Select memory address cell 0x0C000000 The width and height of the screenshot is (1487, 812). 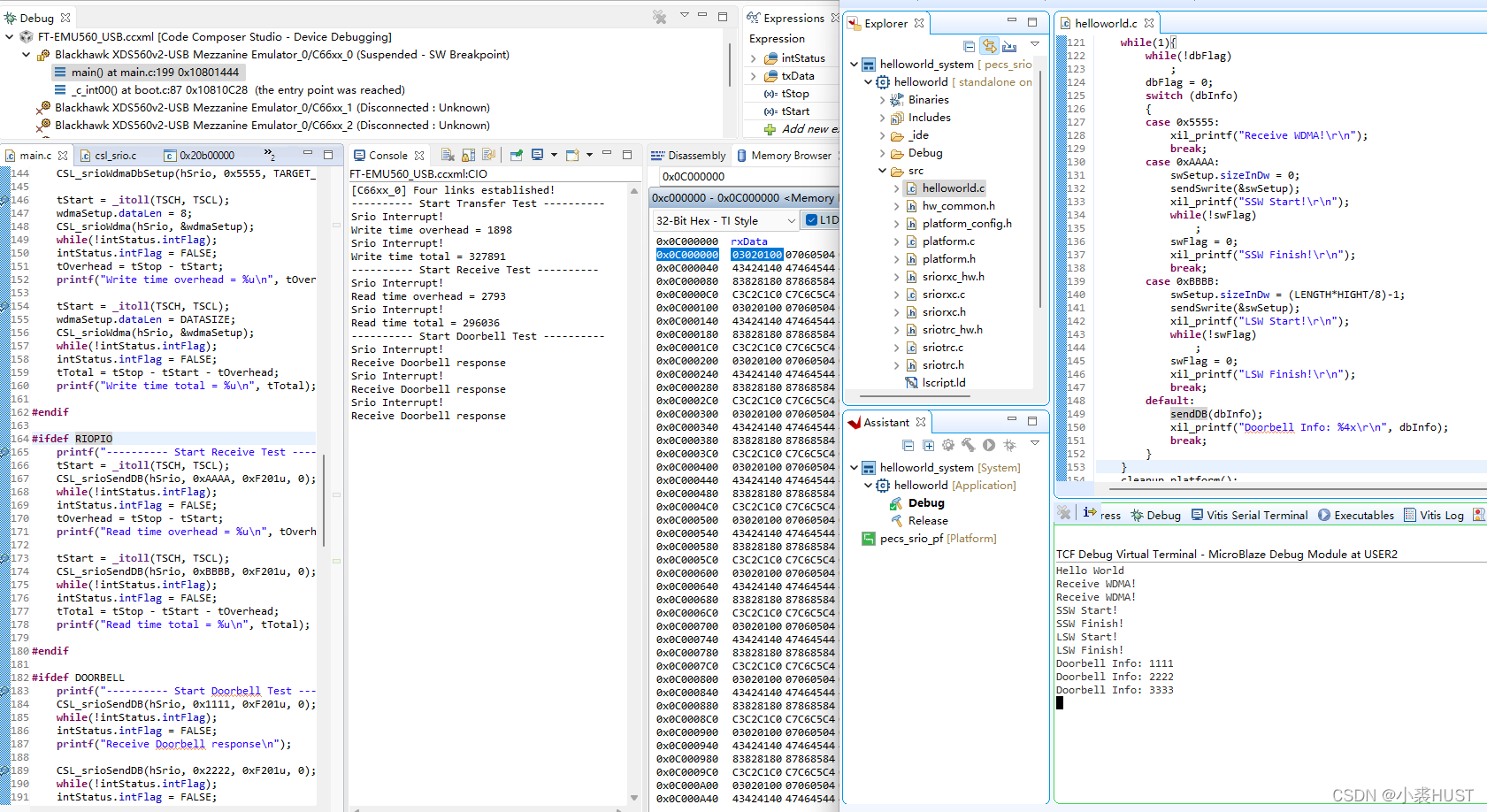coord(687,255)
